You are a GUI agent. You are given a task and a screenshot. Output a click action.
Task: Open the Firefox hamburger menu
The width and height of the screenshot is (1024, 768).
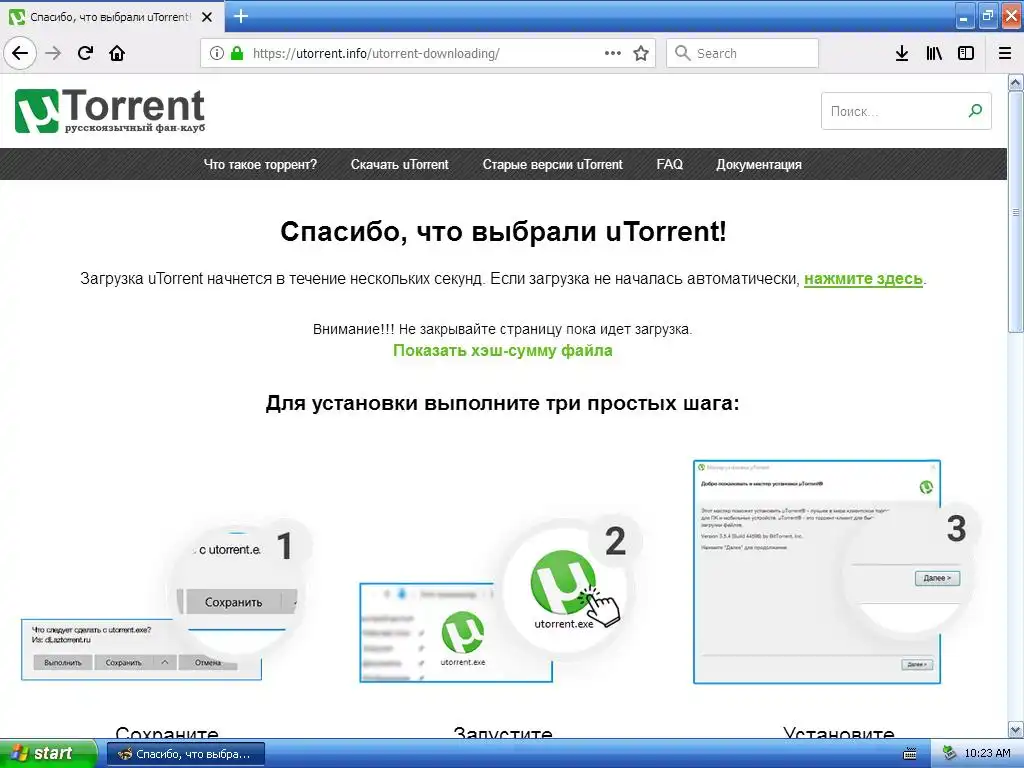click(1005, 53)
